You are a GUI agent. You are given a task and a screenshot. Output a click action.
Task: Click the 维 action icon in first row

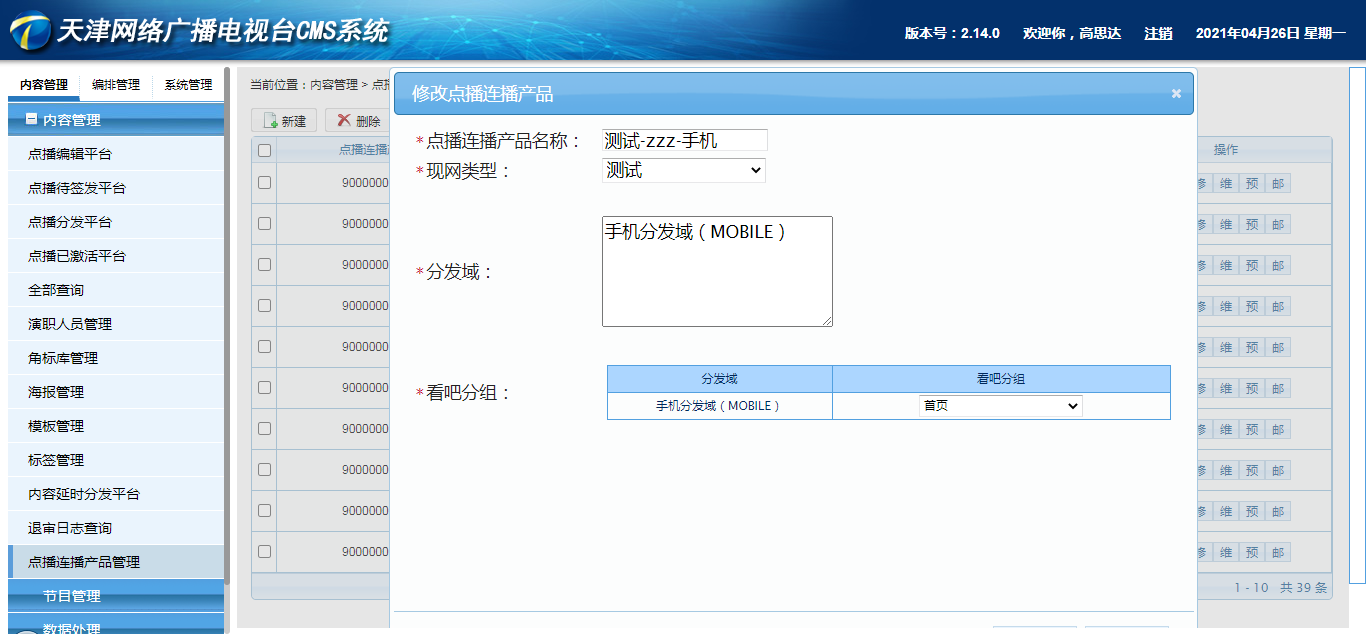pos(1226,183)
